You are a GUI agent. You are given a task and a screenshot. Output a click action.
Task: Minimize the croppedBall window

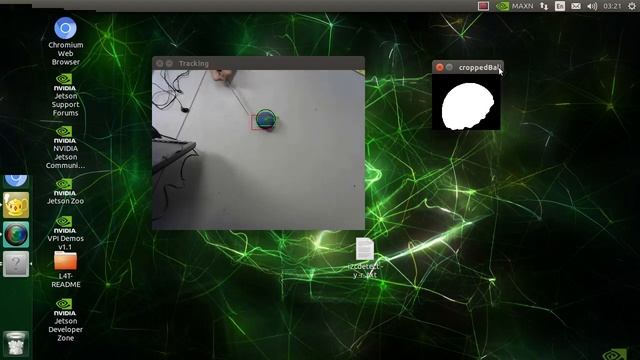click(x=449, y=67)
